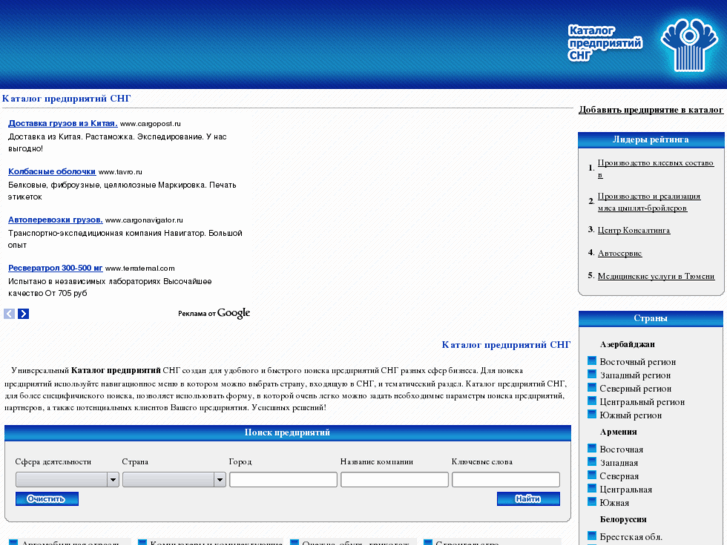Go to previous ads with the left arrow

[x=9, y=314]
